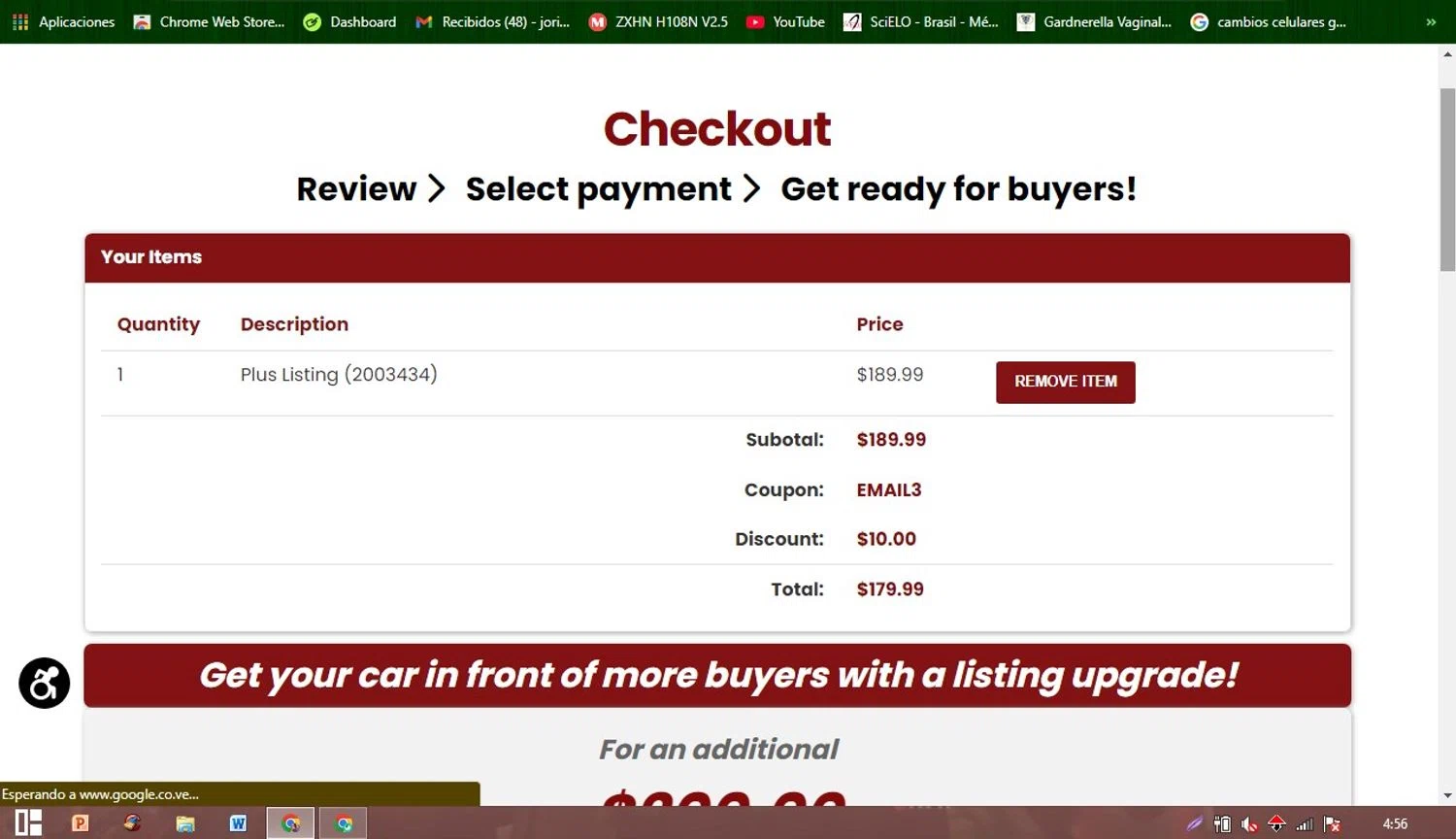Open the Gmail Recibidos (48) bookmark
1456x839 pixels.
tap(492, 21)
